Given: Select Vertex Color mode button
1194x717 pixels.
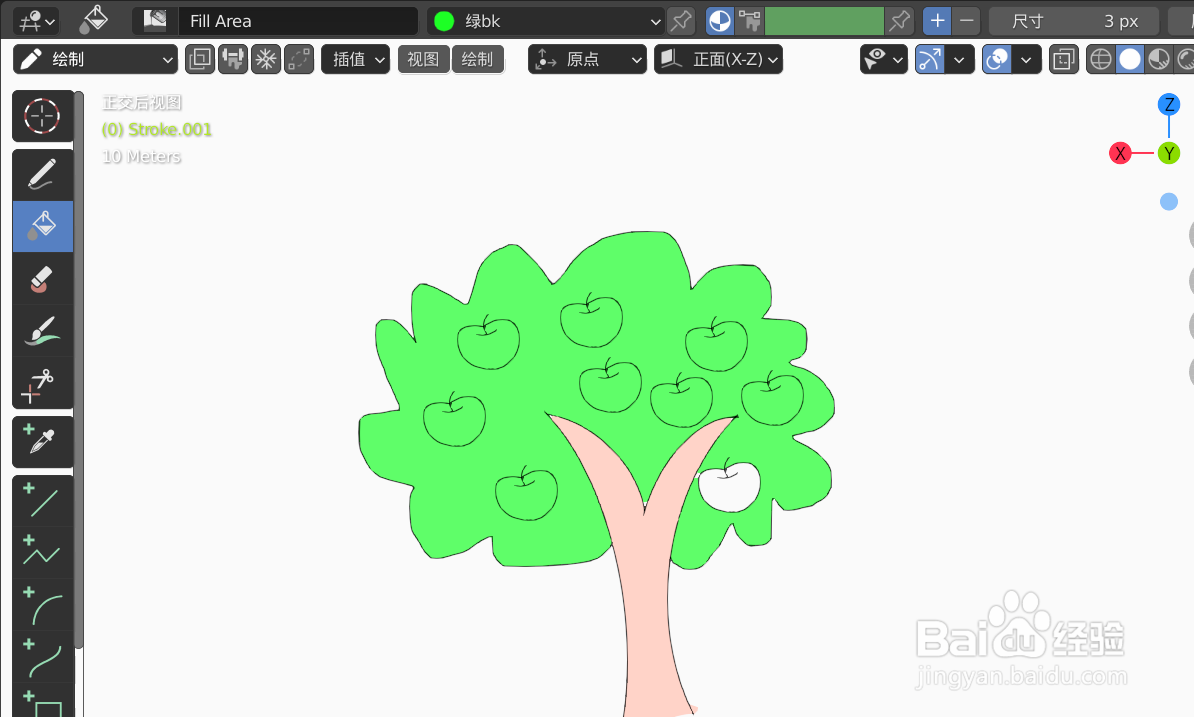Looking at the screenshot, I should click(749, 21).
